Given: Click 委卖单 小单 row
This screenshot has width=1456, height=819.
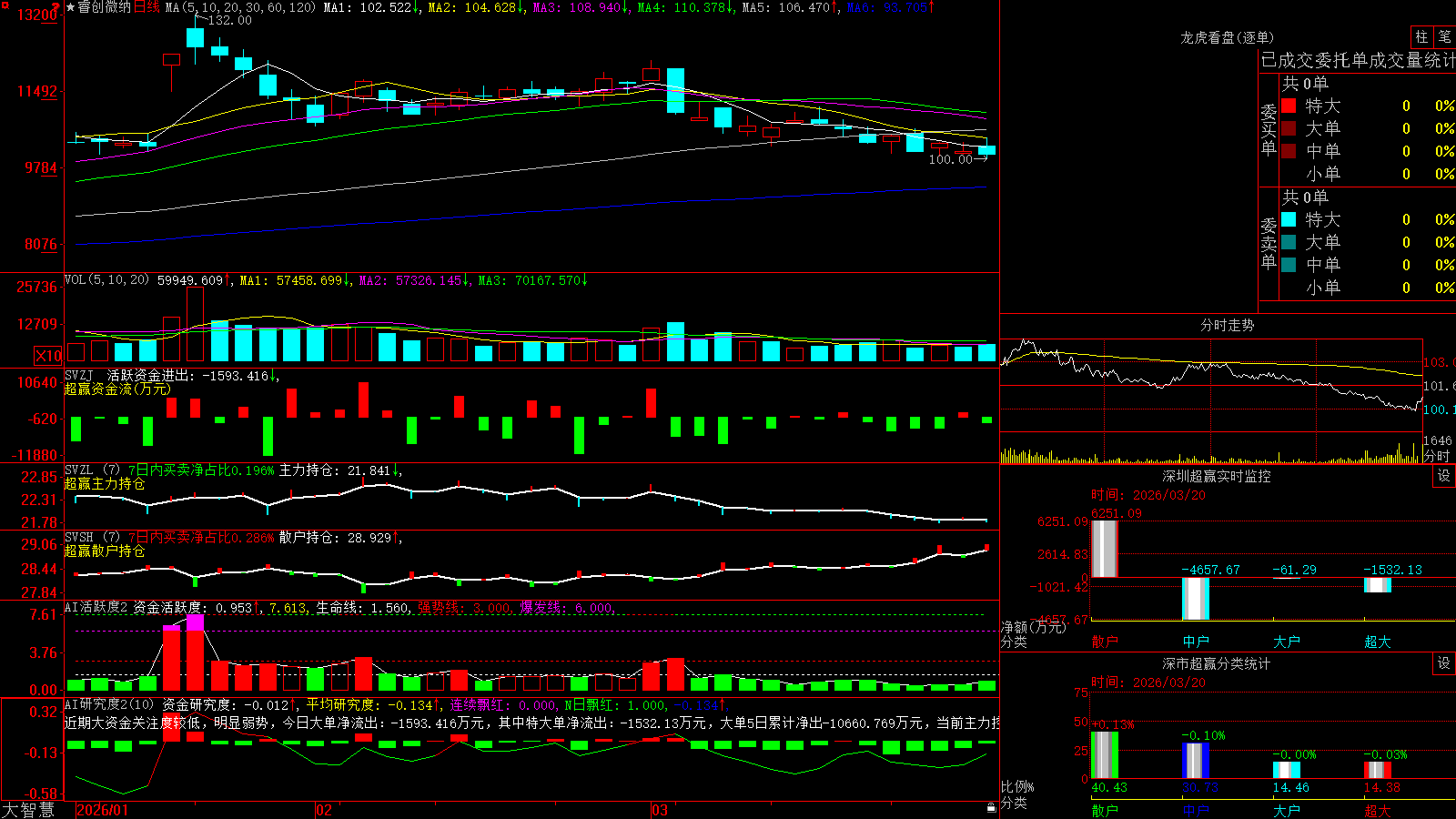Looking at the screenshot, I should [x=1368, y=288].
